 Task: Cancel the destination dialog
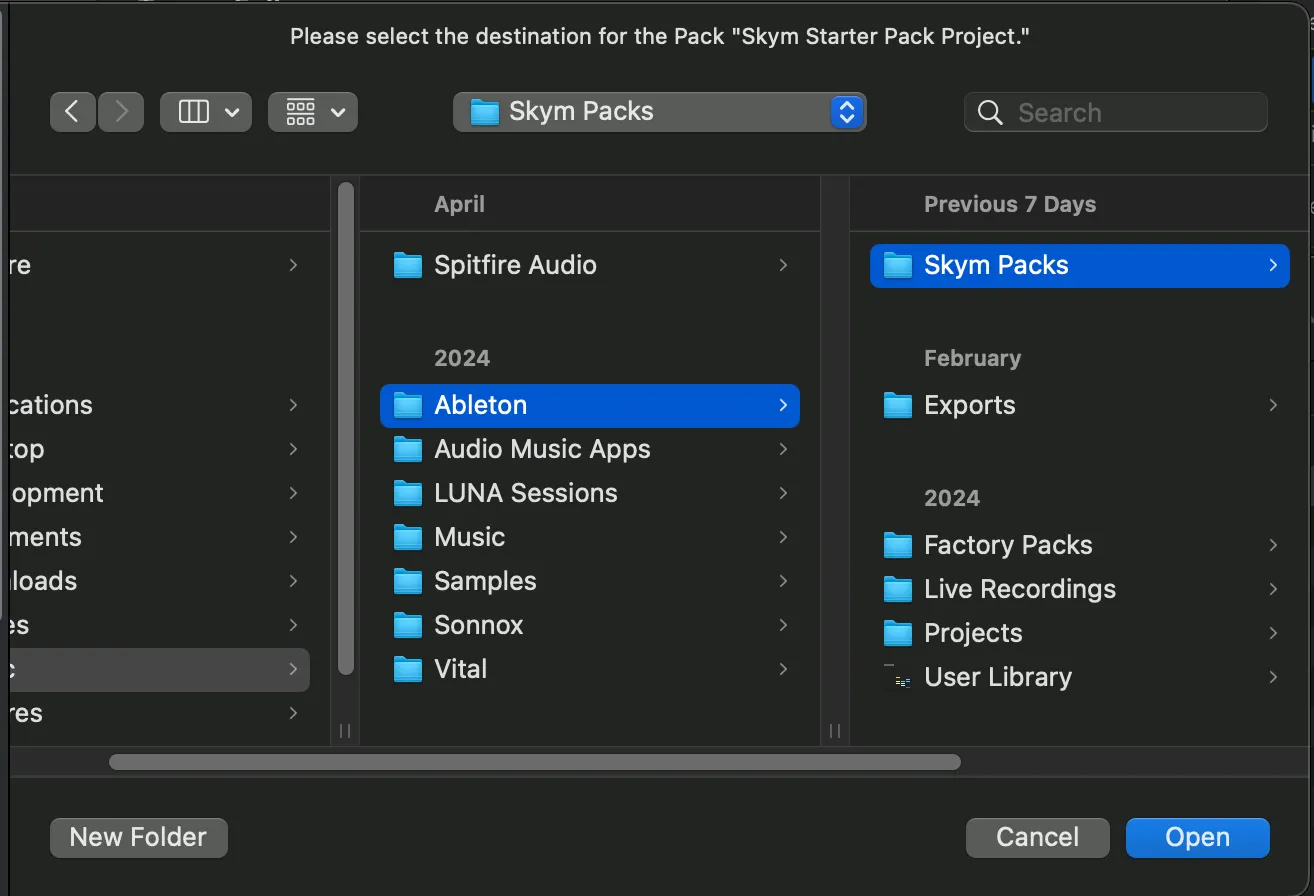pyautogui.click(x=1038, y=837)
